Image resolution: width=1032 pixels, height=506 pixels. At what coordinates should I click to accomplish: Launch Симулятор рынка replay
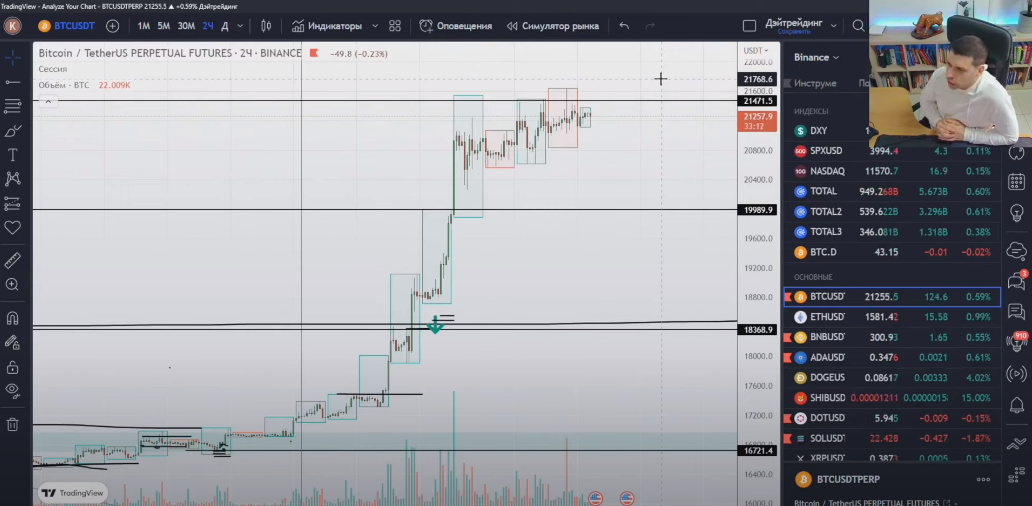(x=552, y=26)
